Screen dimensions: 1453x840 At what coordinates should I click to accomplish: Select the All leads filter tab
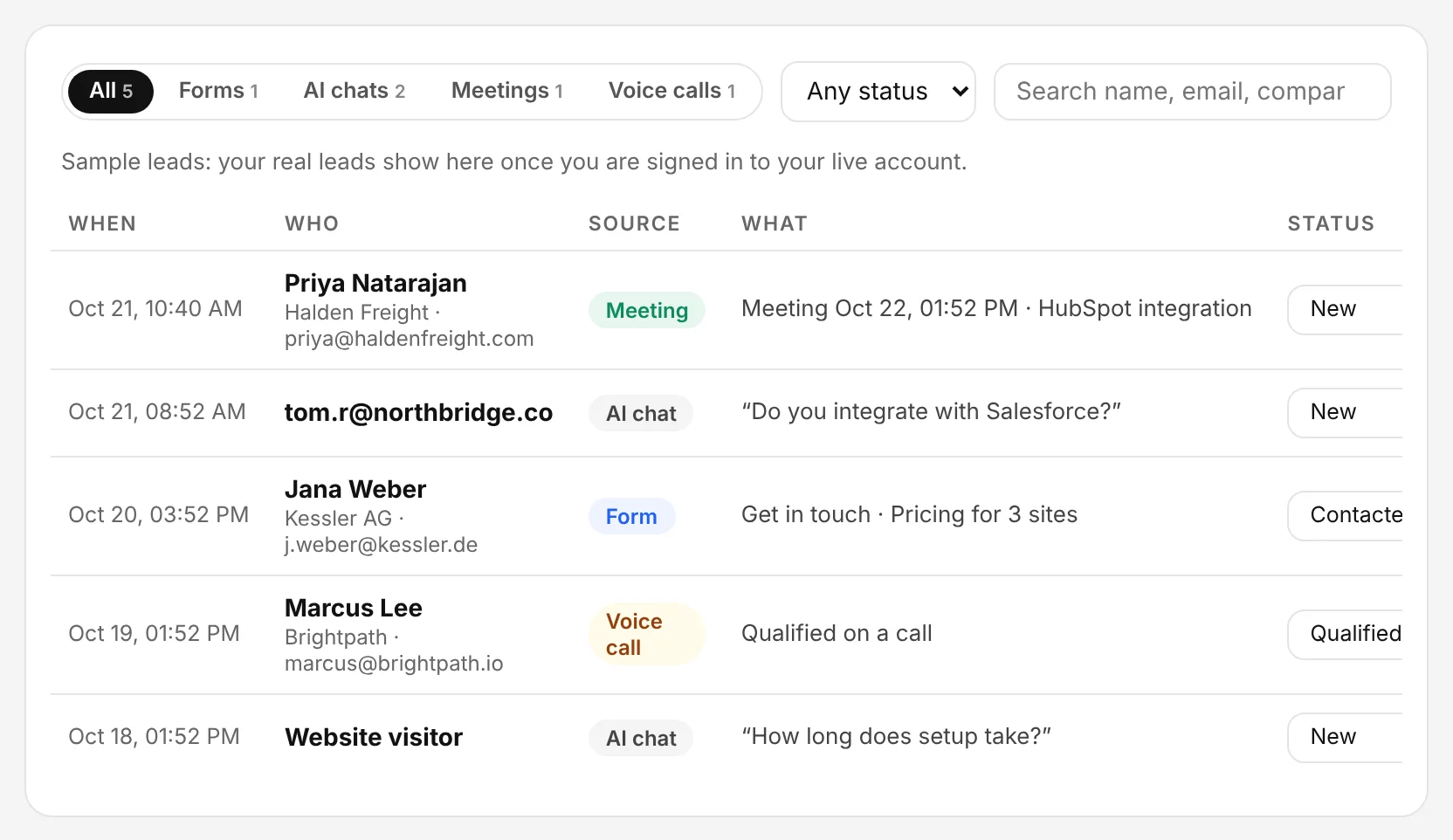pos(111,91)
